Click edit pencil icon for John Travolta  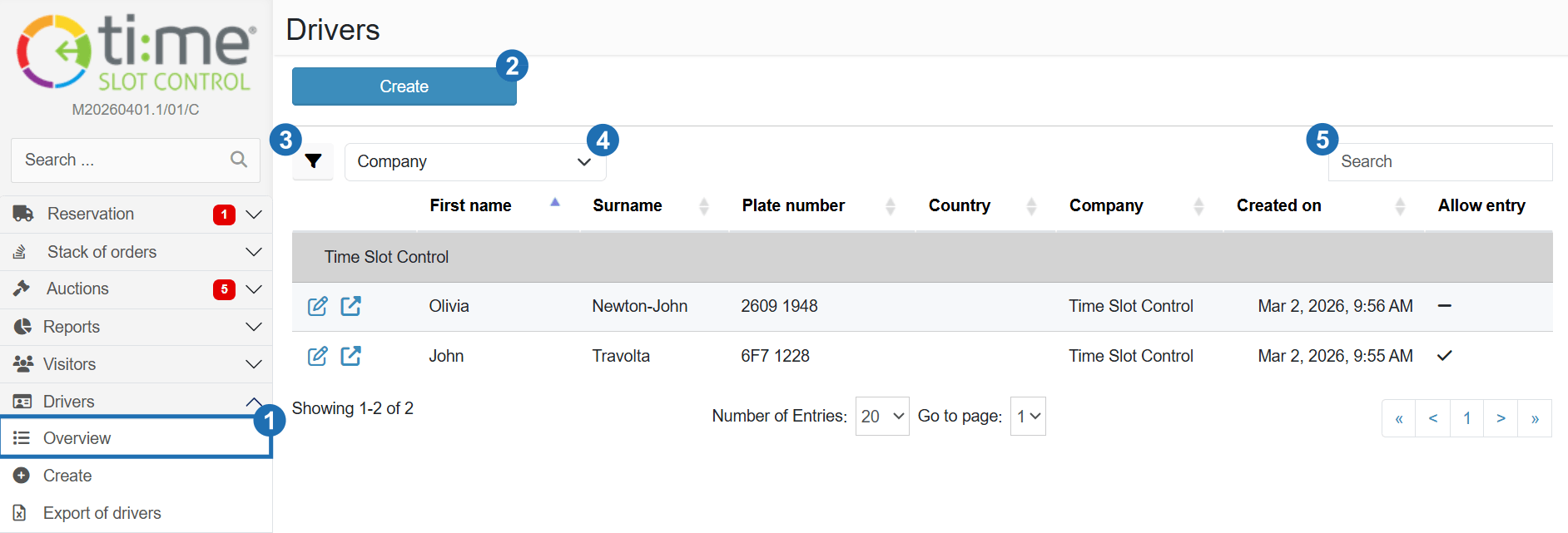(317, 356)
